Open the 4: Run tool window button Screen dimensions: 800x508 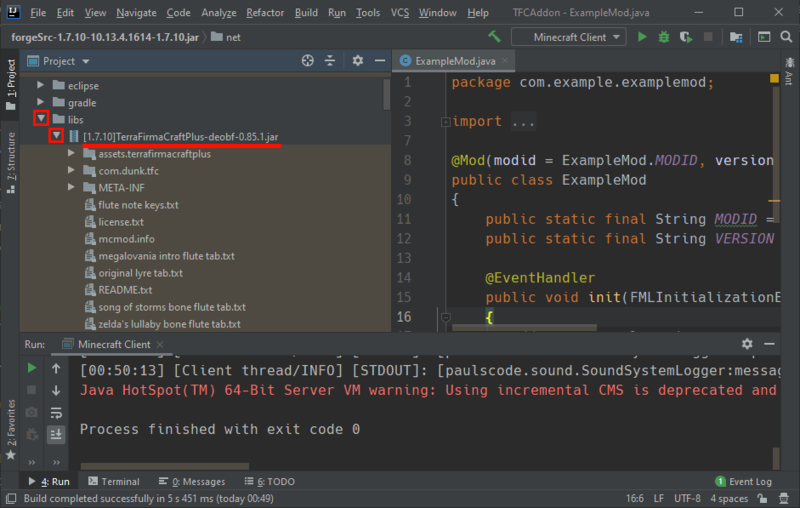coord(49,481)
